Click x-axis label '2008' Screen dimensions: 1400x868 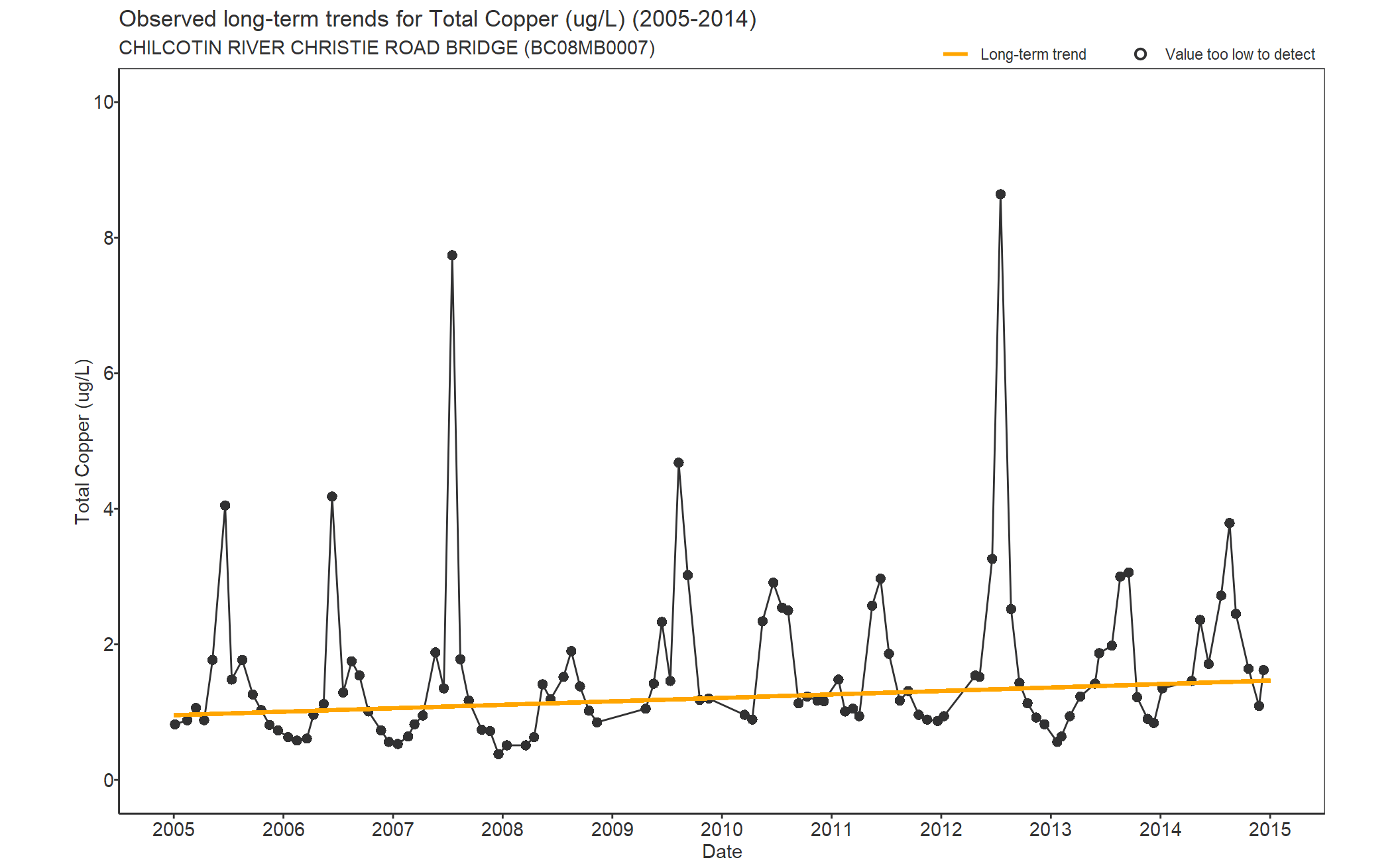pyautogui.click(x=502, y=830)
